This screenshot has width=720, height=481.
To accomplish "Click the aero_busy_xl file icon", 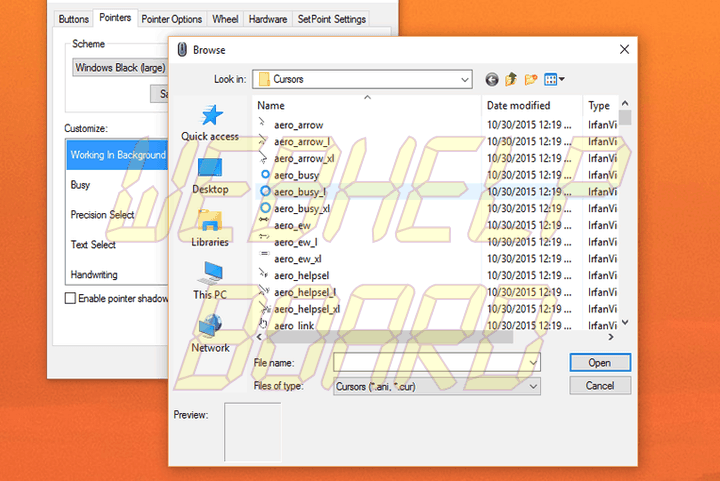I will (x=265, y=208).
